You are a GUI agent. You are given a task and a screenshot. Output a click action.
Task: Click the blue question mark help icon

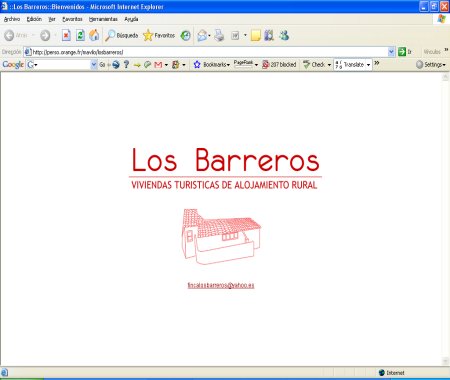coord(126,64)
